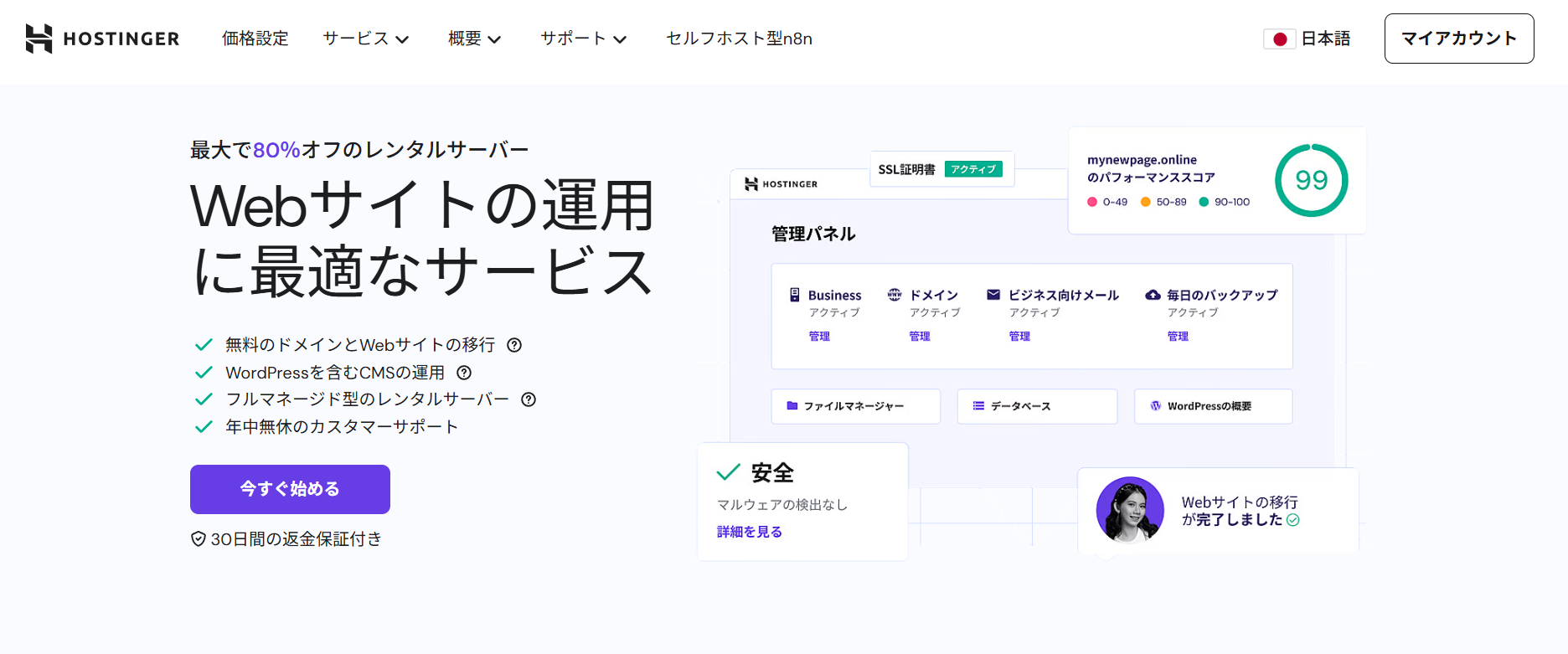This screenshot has height=654, width=1568.
Task: Open マイアカウント account button
Action: click(x=1458, y=39)
